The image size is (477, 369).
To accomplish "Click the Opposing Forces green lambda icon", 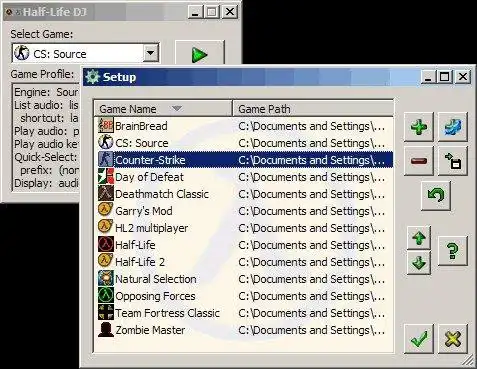I will [106, 295].
